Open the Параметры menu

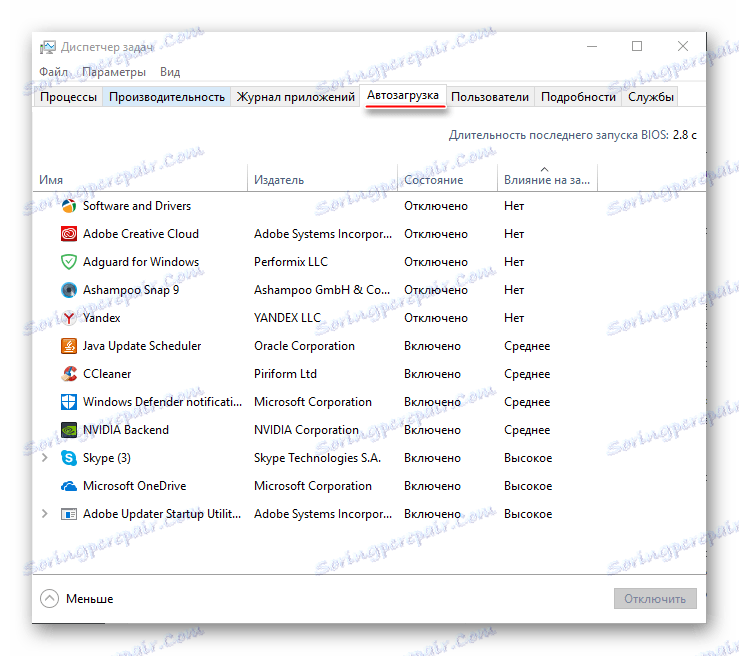(114, 72)
